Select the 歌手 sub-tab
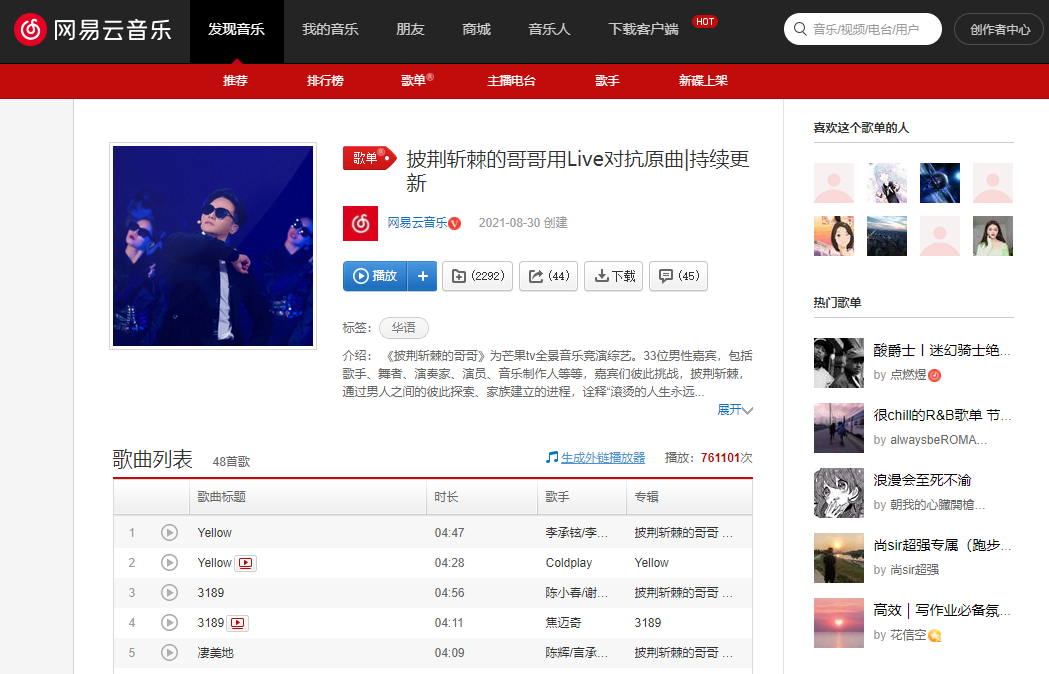Viewport: 1049px width, 674px height. click(607, 81)
